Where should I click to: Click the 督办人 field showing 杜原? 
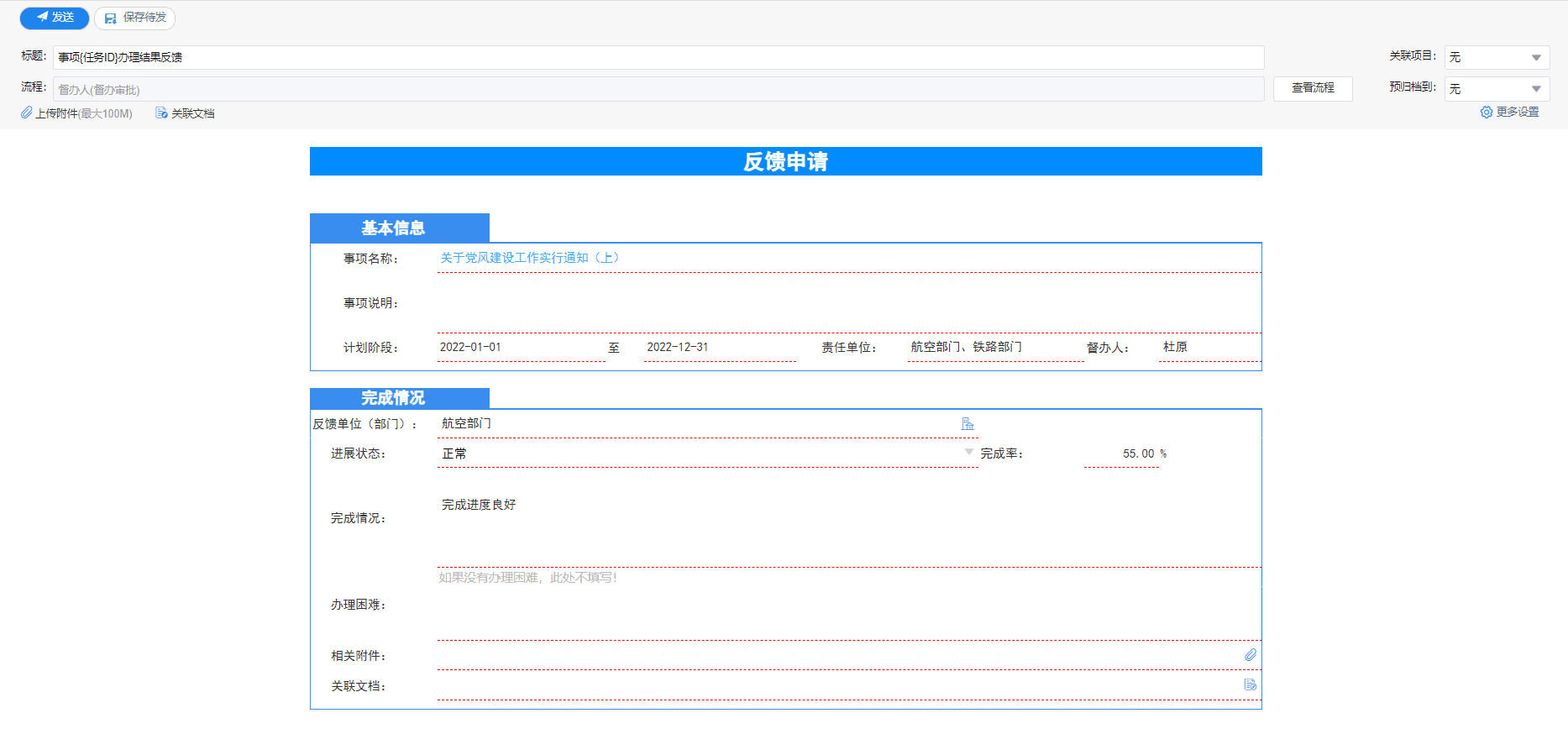(1210, 348)
